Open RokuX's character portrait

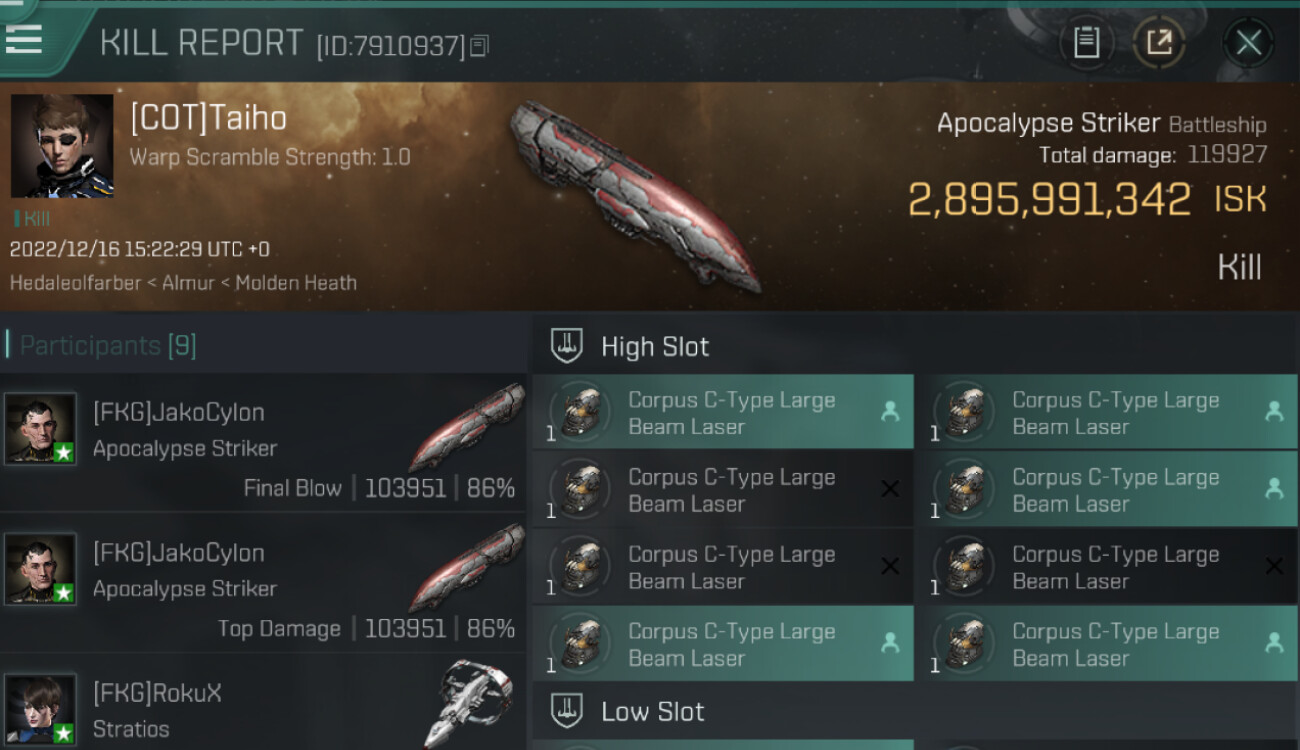[40, 710]
